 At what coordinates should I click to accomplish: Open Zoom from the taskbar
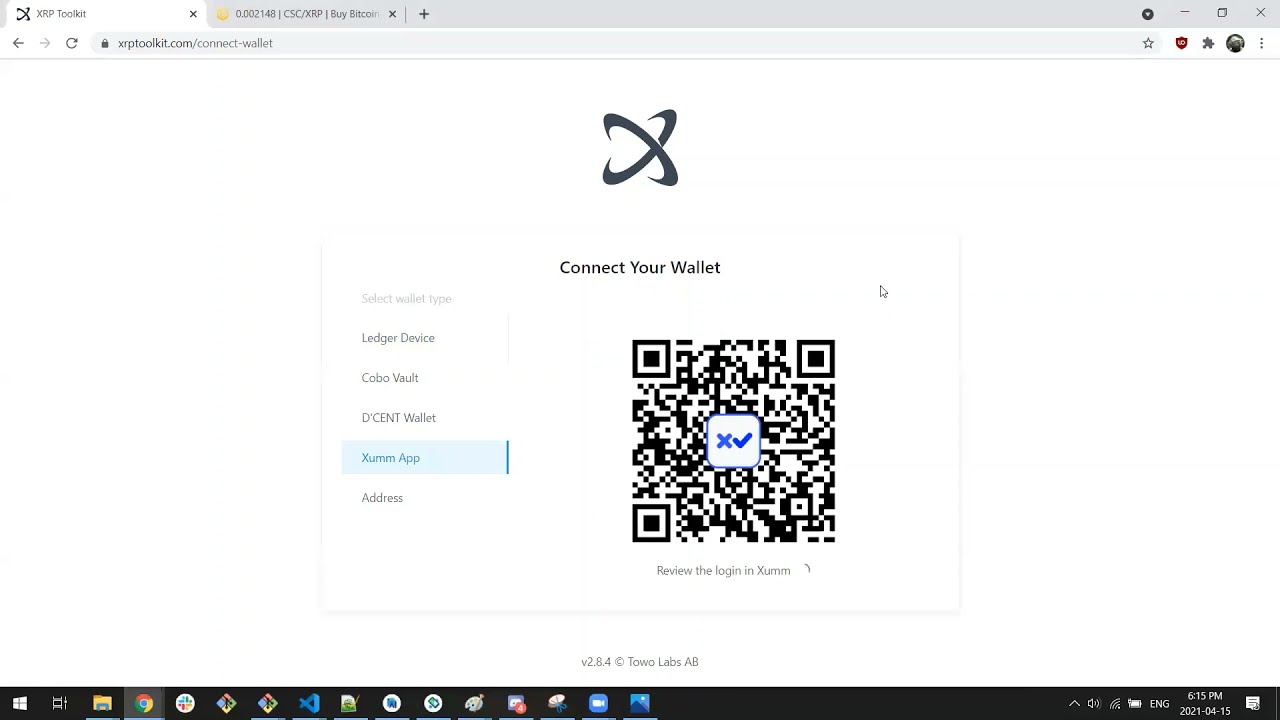coord(598,704)
